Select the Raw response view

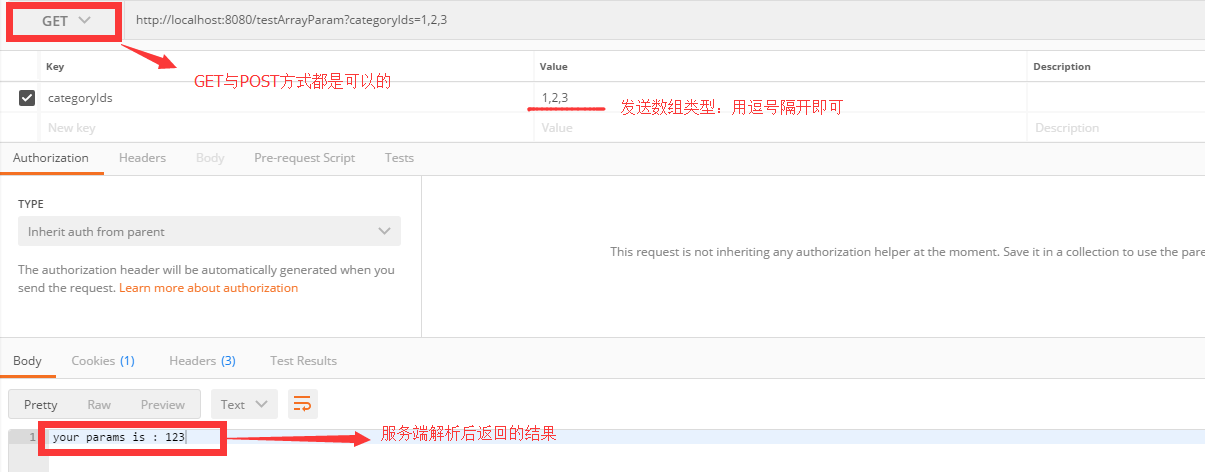click(99, 405)
